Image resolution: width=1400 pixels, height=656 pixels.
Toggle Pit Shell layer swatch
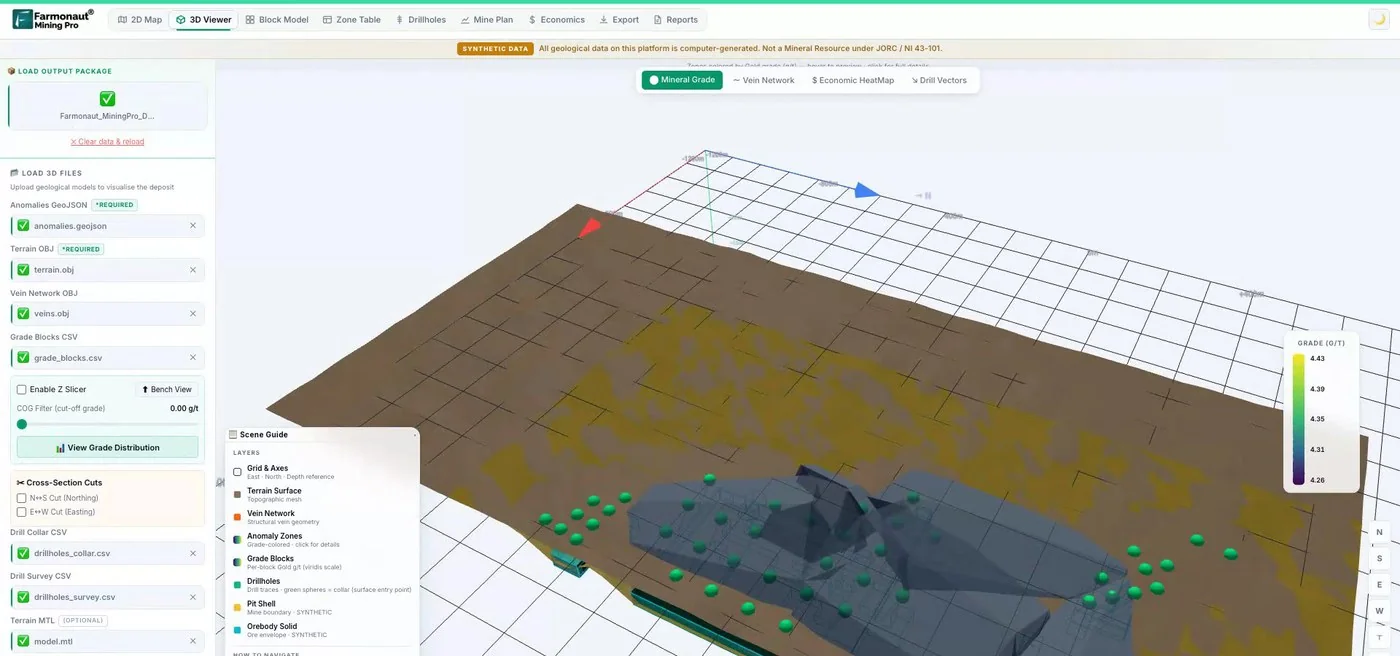(237, 607)
